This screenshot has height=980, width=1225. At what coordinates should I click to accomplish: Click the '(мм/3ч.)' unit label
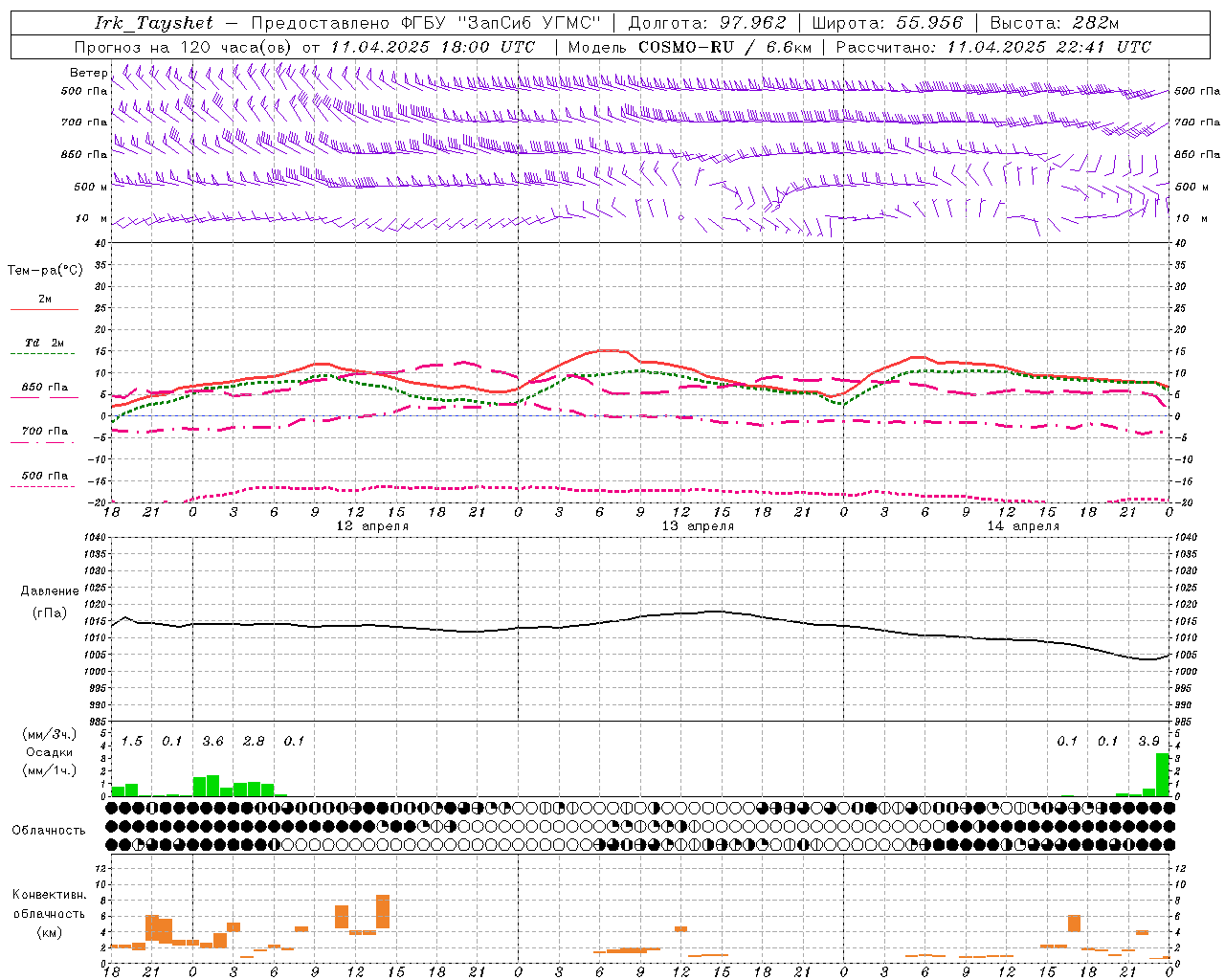pyautogui.click(x=49, y=734)
